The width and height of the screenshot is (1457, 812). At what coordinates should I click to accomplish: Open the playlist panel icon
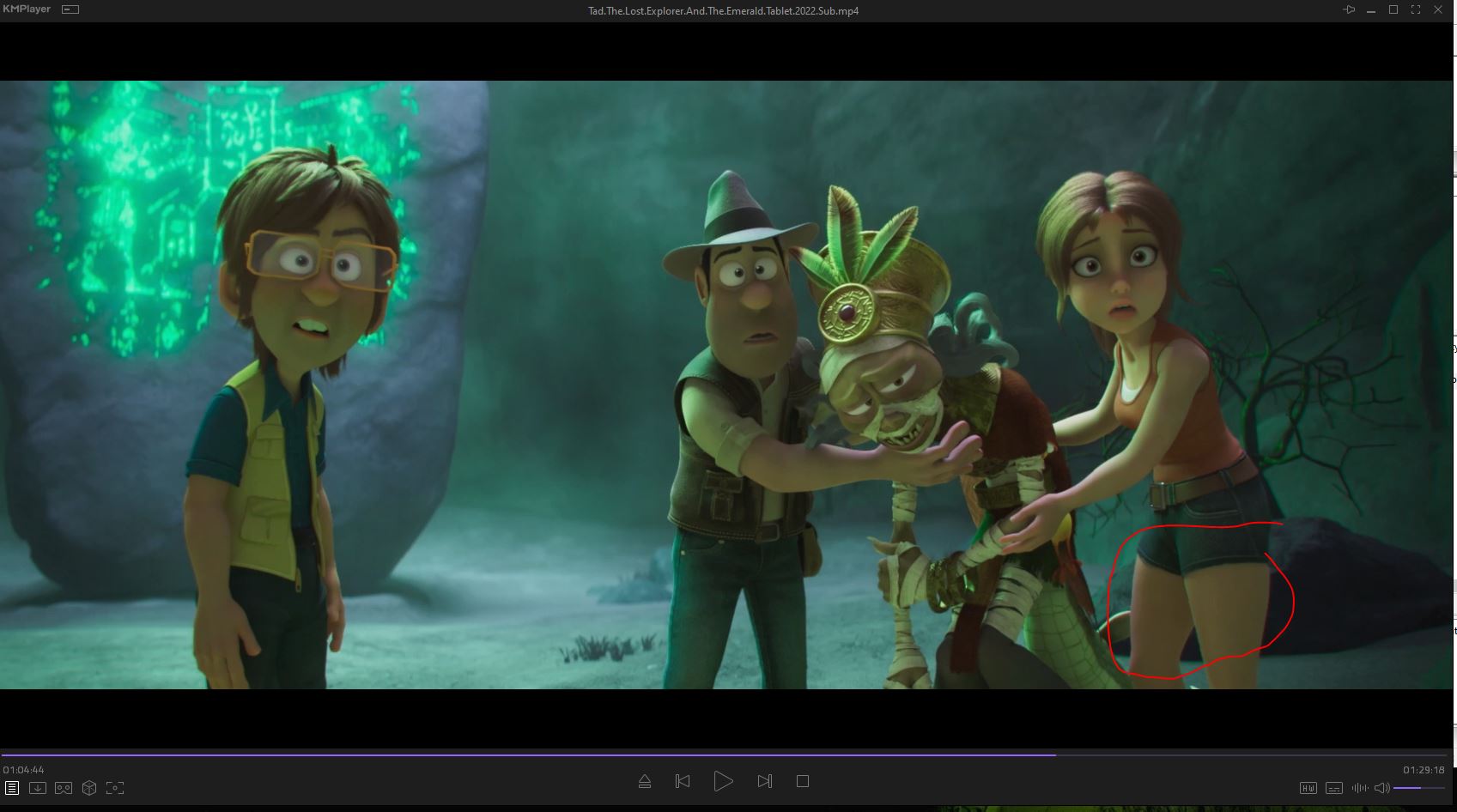click(12, 788)
